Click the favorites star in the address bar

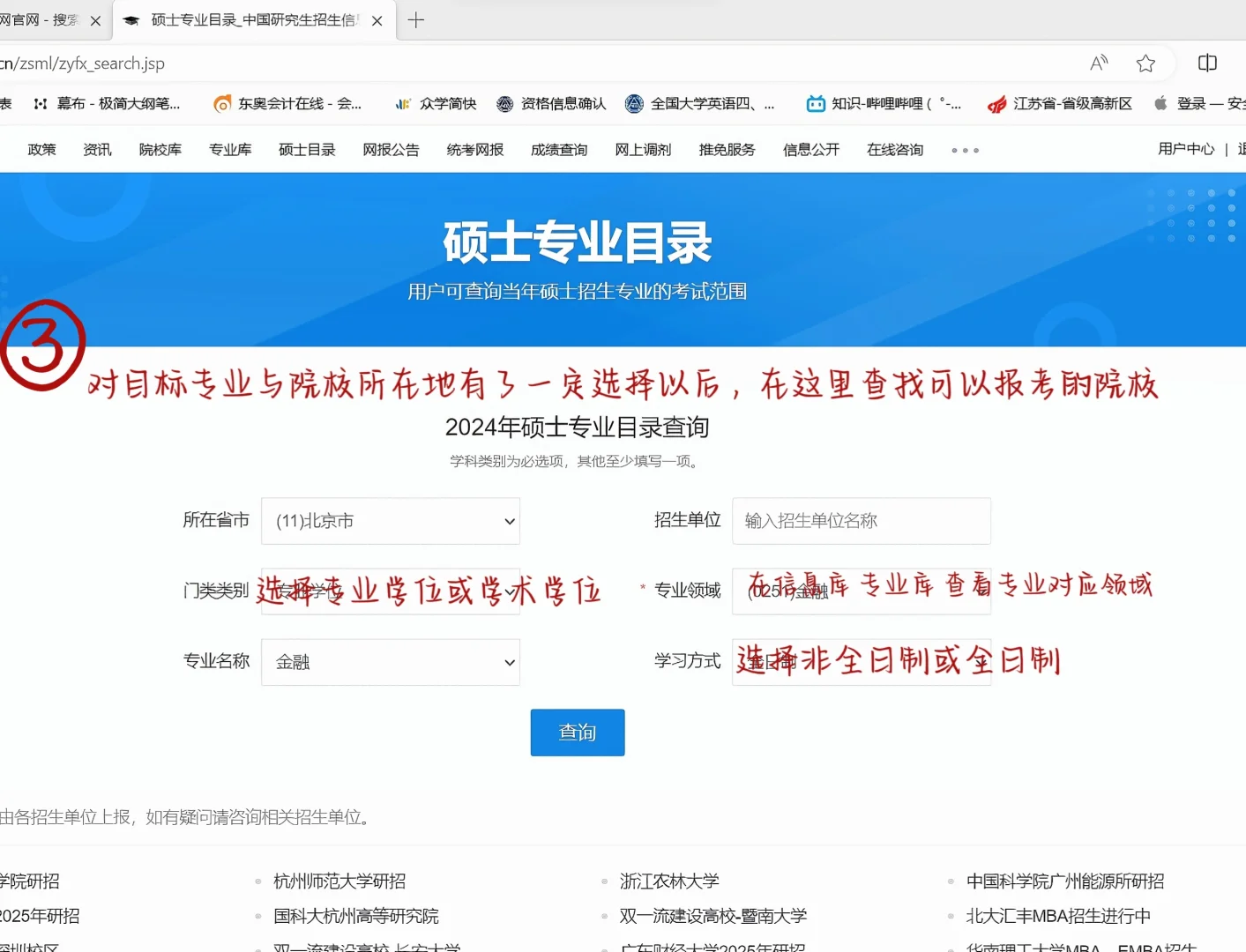click(1145, 63)
